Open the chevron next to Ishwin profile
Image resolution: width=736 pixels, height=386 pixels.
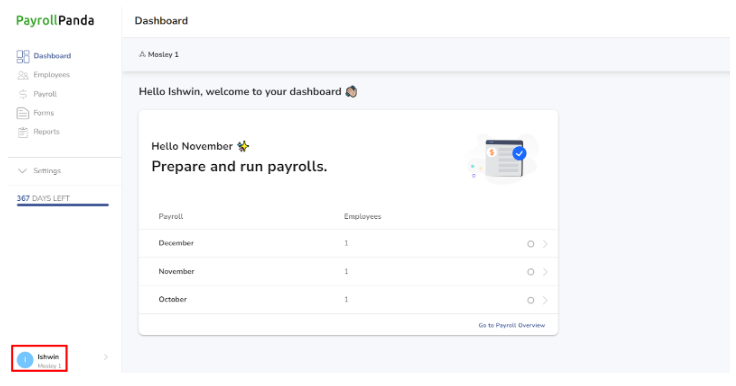click(106, 357)
